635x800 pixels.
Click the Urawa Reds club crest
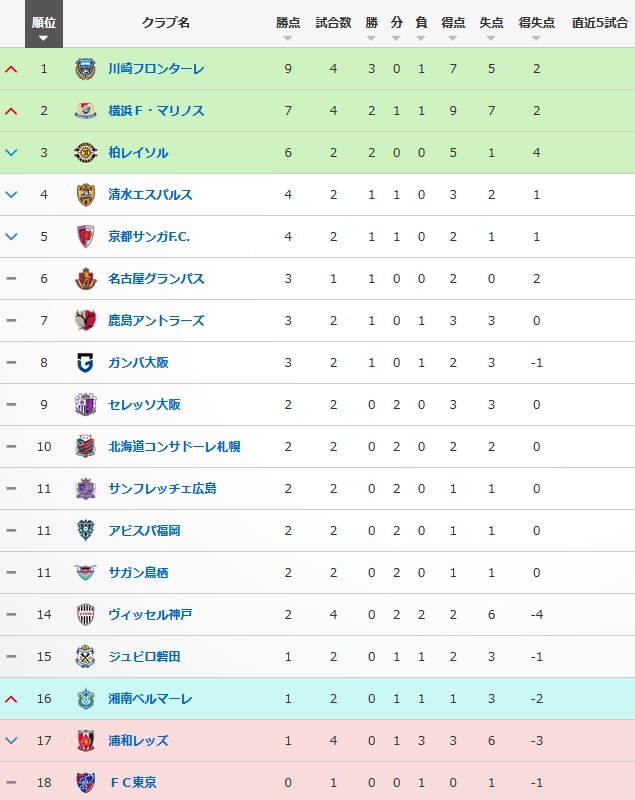[x=85, y=740]
